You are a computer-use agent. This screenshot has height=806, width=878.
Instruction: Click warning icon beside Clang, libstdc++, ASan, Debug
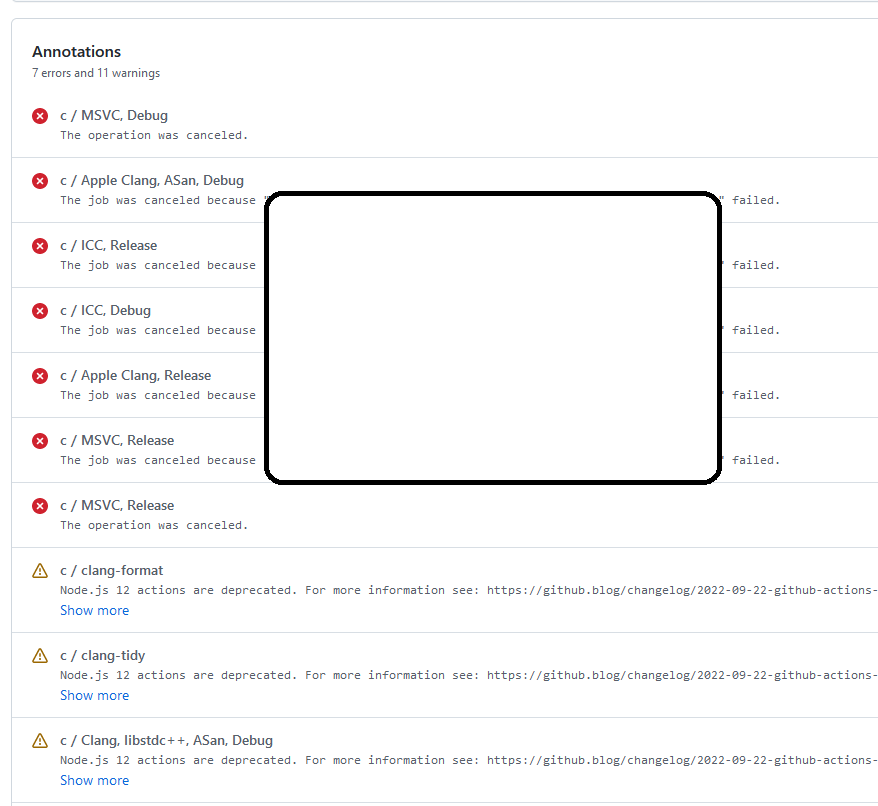point(40,740)
